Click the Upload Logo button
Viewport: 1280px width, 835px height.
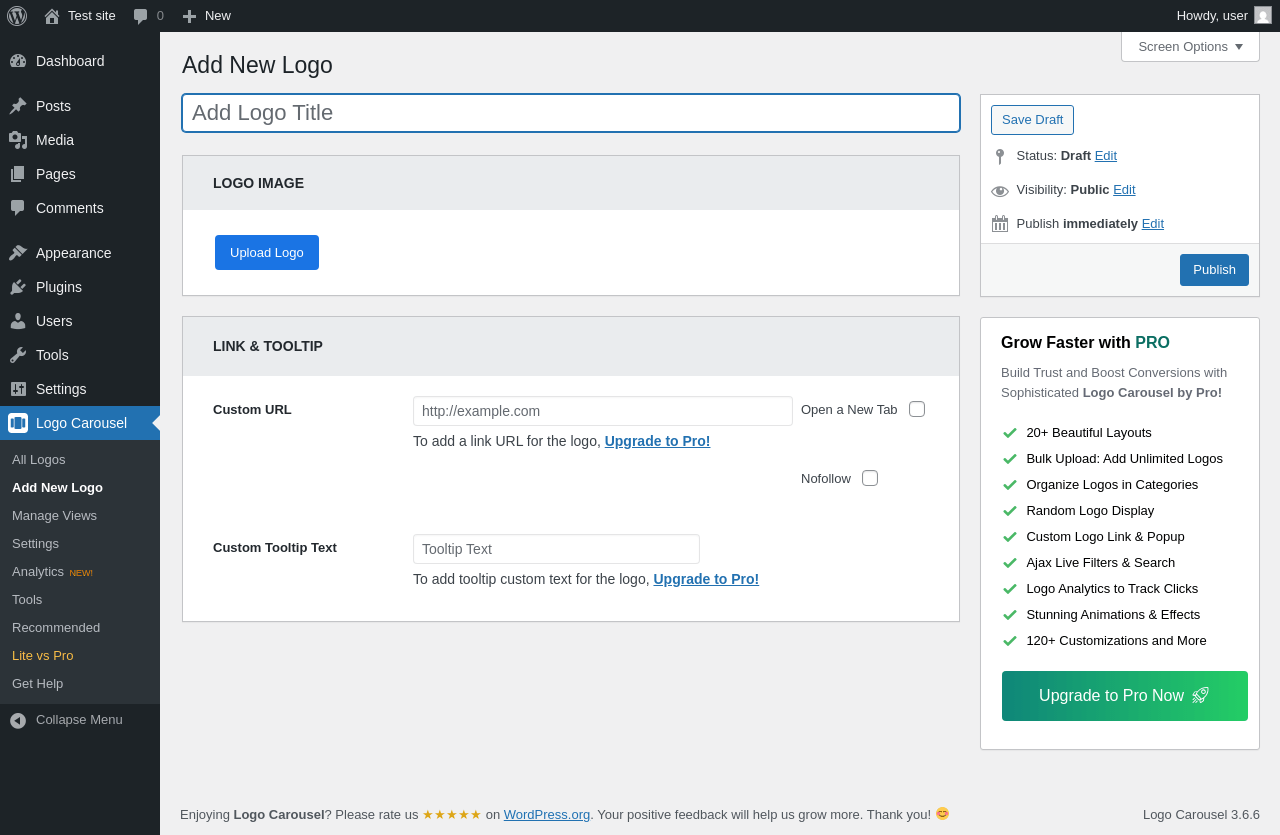pos(267,253)
